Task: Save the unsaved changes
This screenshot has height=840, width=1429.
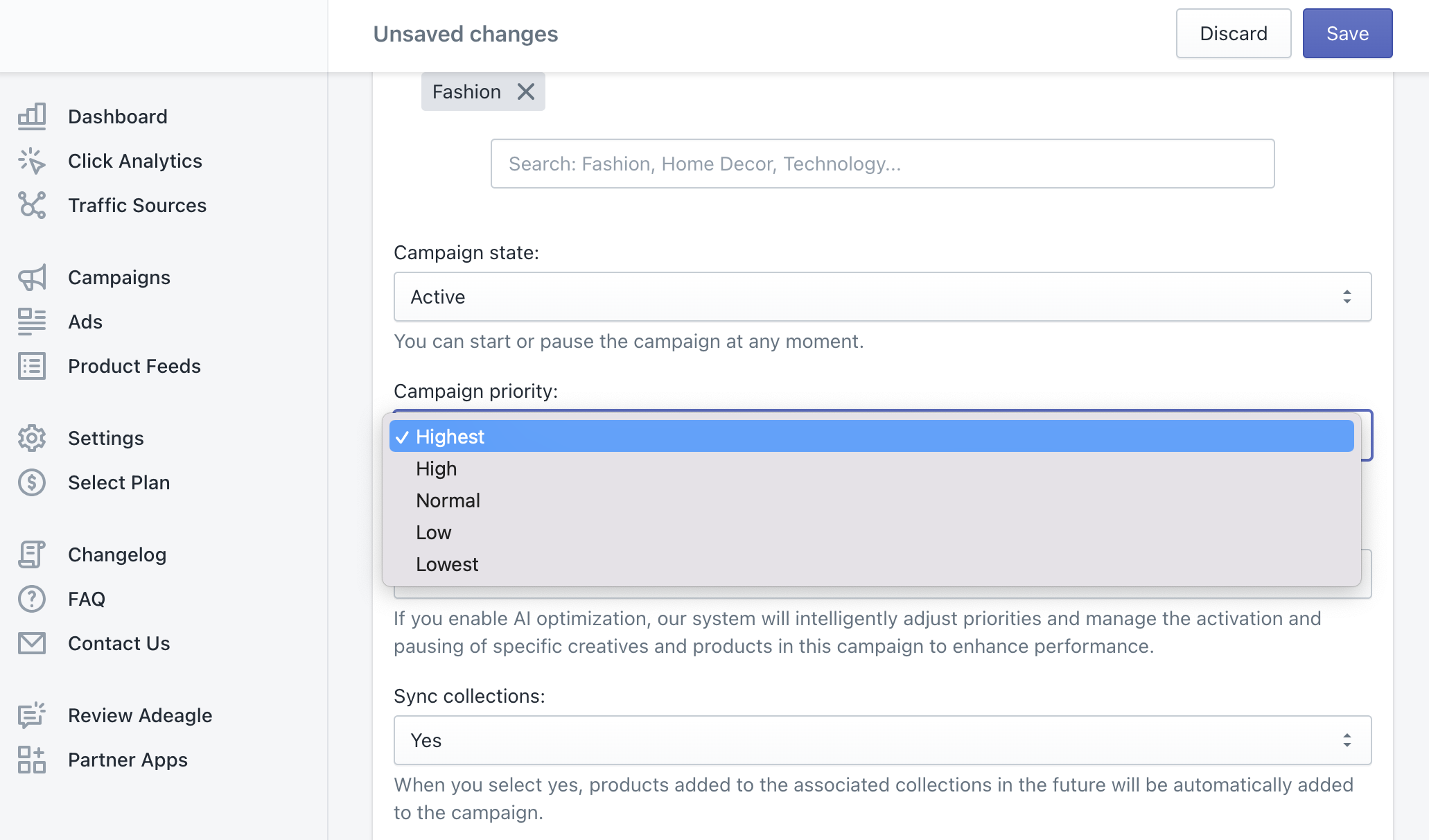Action: (x=1347, y=33)
